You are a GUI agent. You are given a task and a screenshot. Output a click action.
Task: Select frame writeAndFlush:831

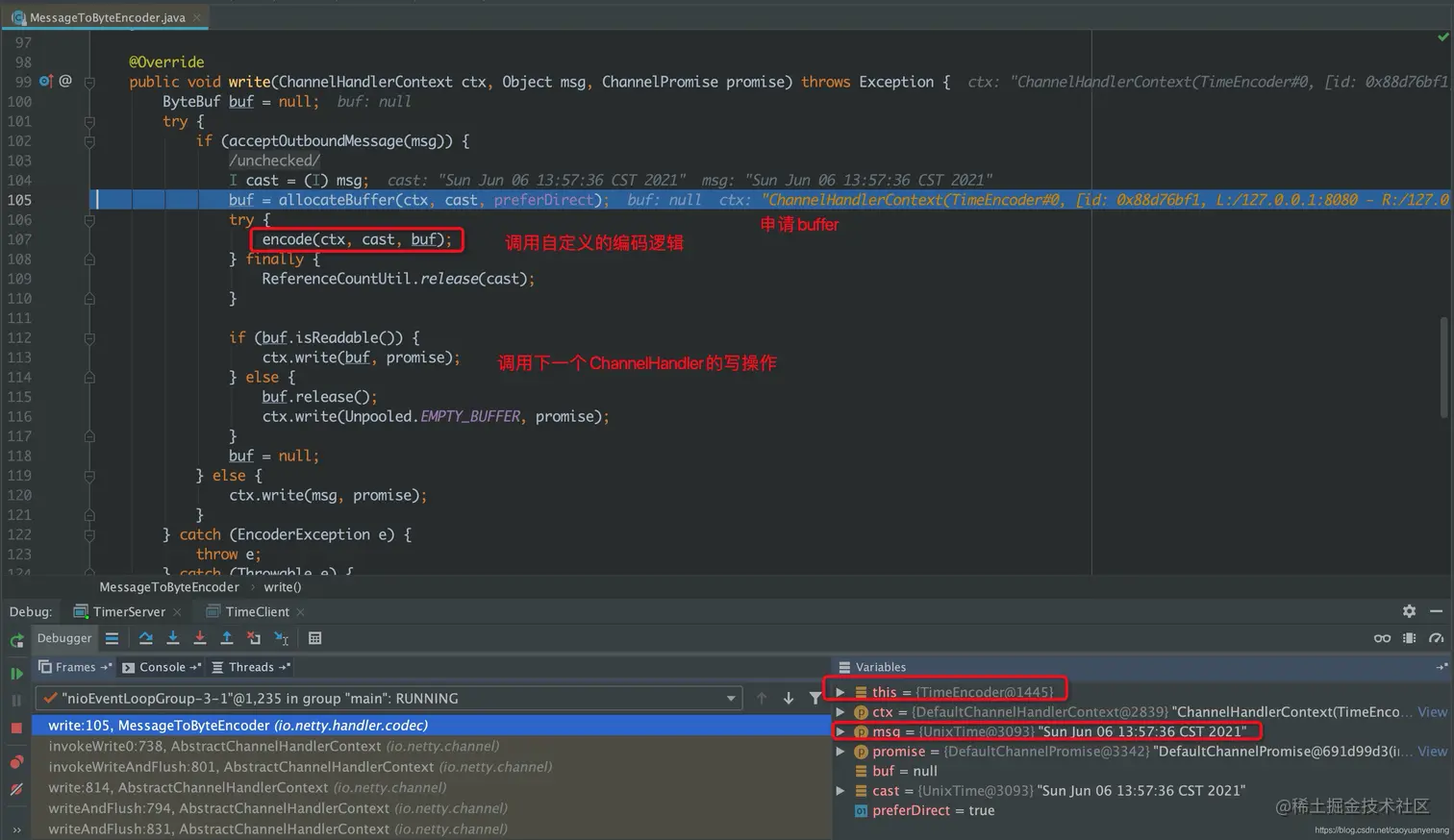[432, 828]
